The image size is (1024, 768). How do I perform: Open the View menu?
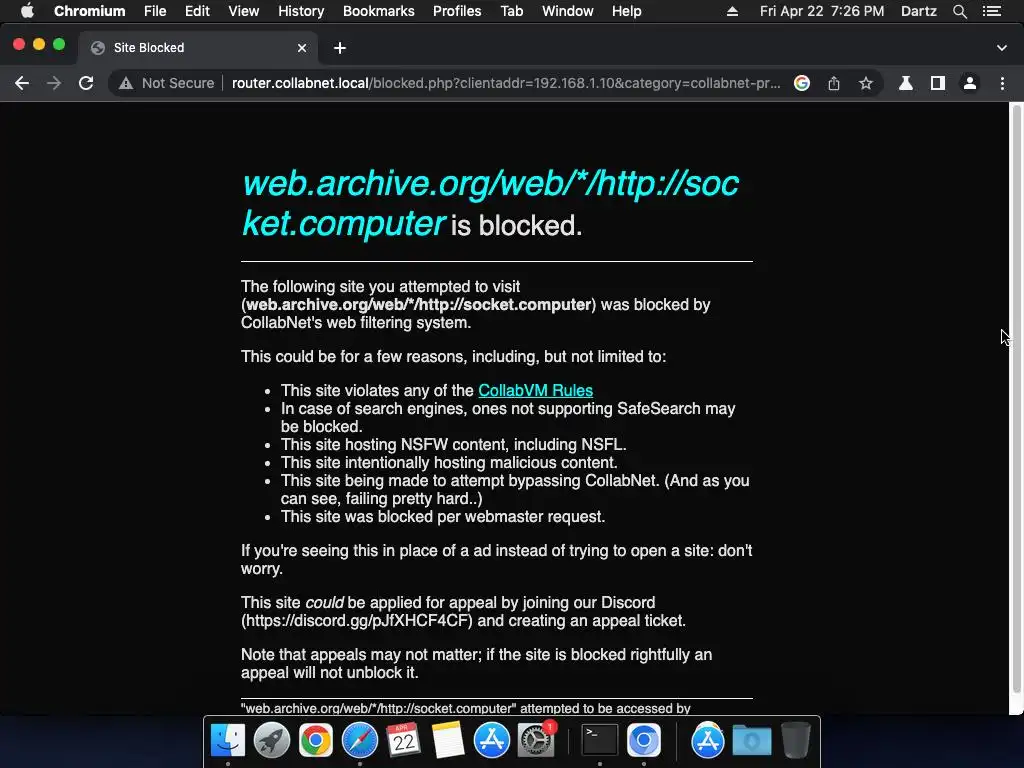point(244,11)
